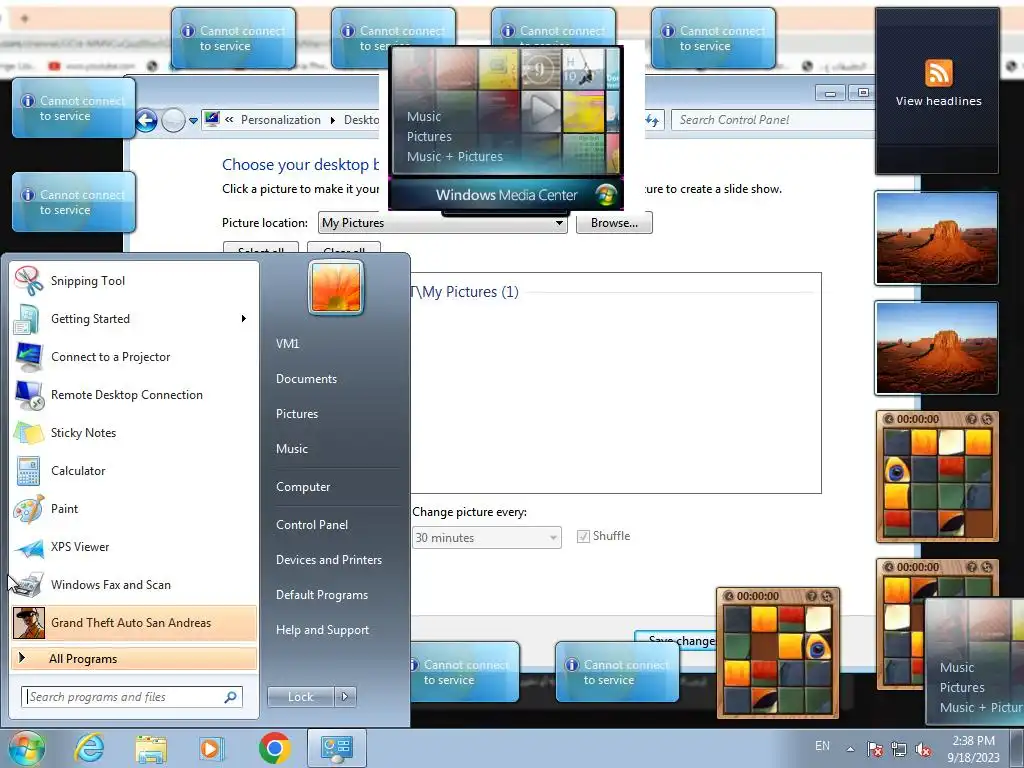
Task: Click Action Center flag tray icon
Action: point(874,748)
